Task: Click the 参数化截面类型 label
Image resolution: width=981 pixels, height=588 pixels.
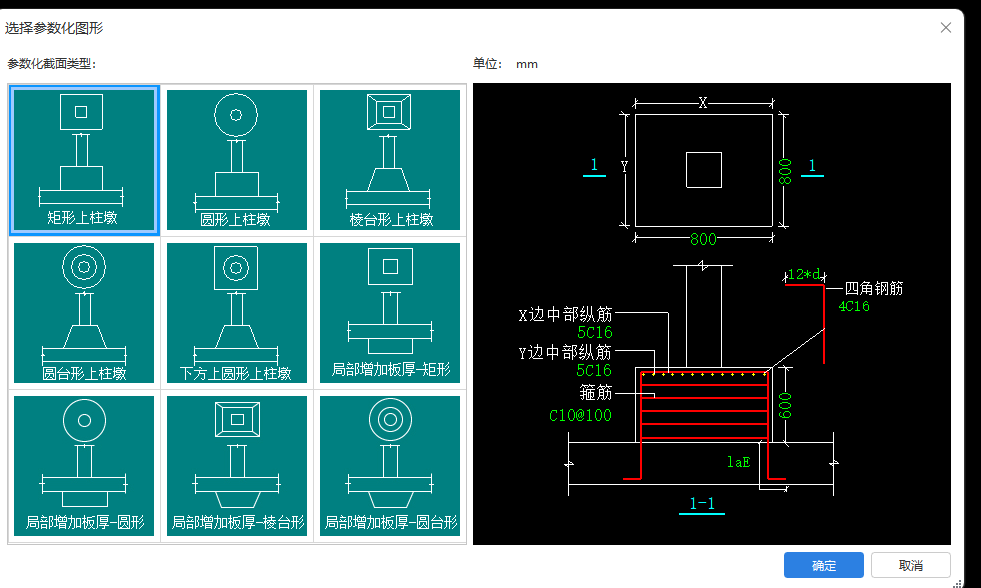Action: [52, 64]
